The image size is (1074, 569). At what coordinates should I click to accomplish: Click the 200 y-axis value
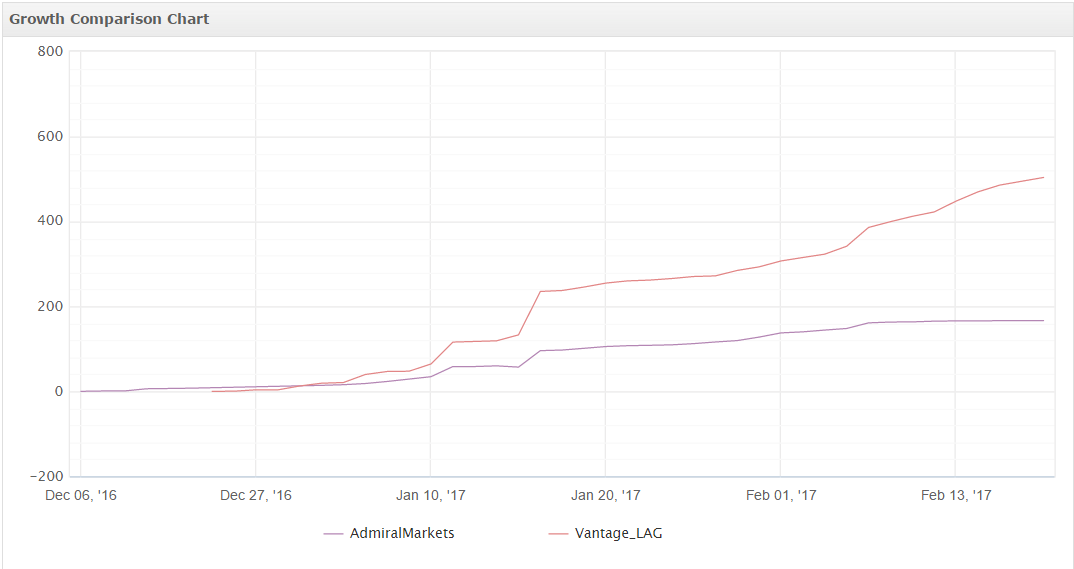point(50,306)
